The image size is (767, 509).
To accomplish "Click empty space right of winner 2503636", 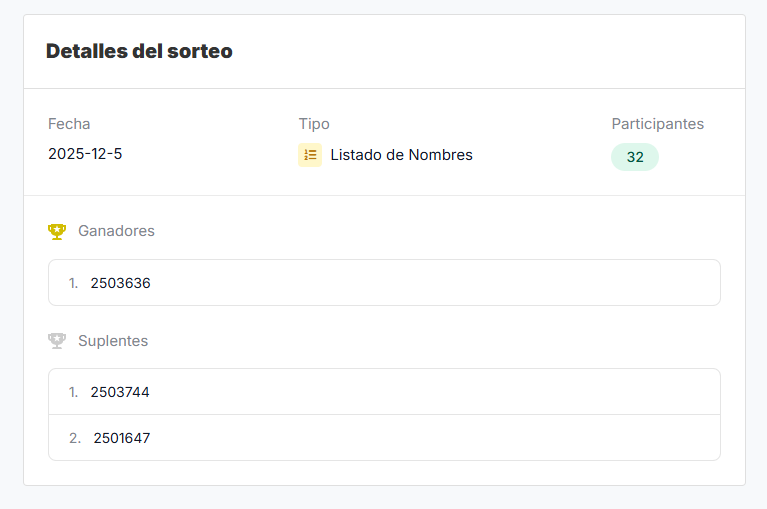I will click(x=450, y=283).
